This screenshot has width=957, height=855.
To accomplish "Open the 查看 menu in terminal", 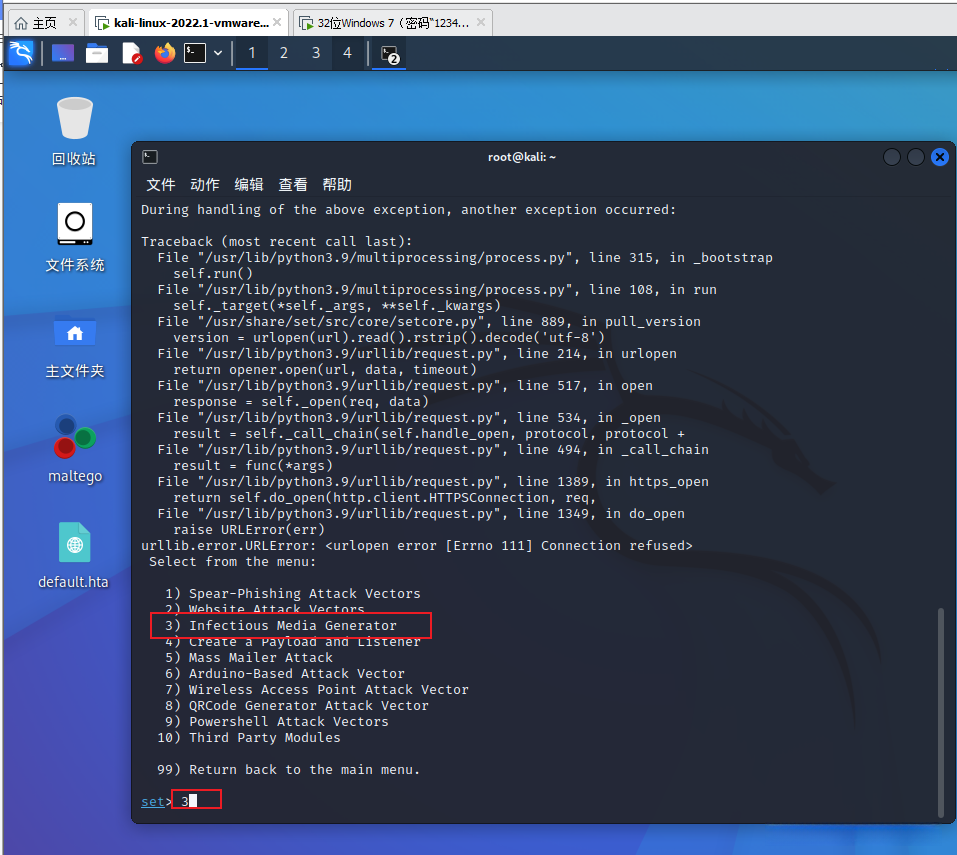I will (293, 184).
